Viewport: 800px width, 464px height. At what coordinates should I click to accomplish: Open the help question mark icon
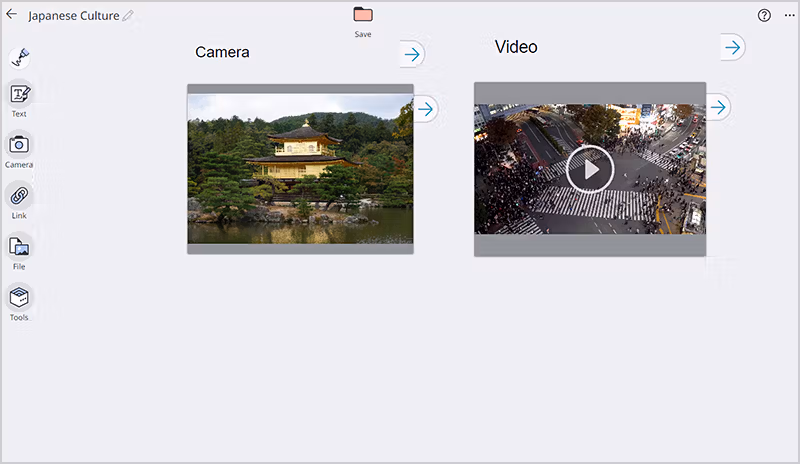coord(764,16)
